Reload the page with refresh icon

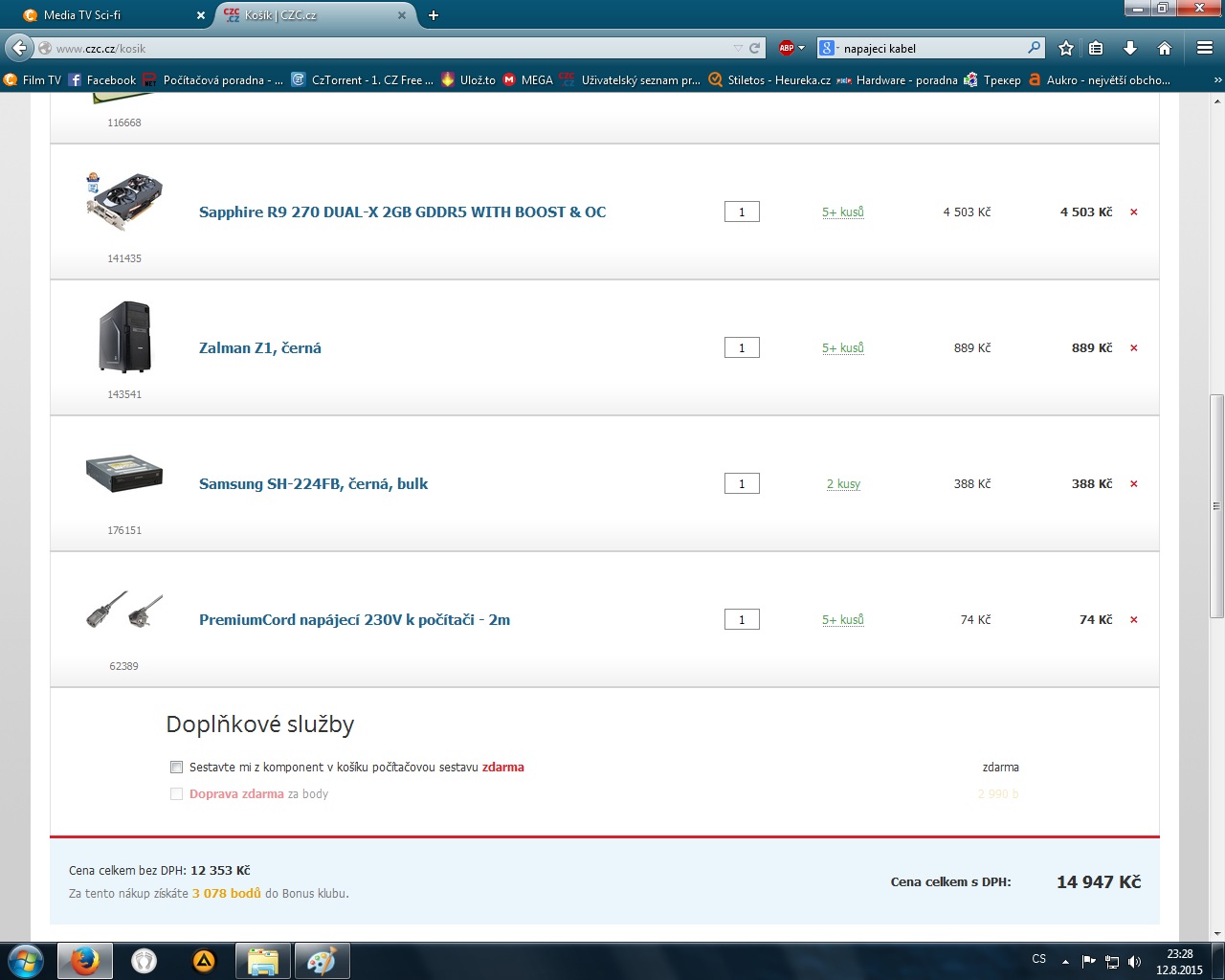pyautogui.click(x=755, y=48)
